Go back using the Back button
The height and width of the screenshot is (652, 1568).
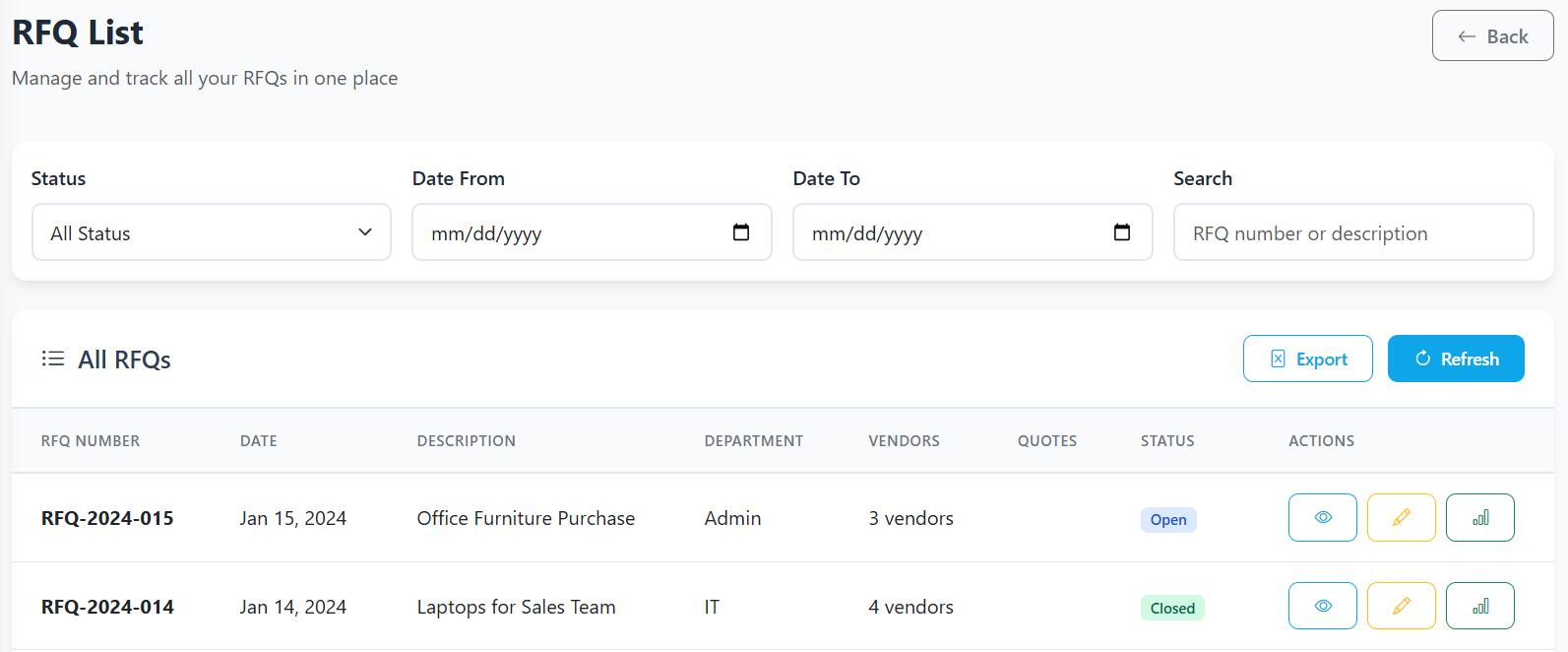pyautogui.click(x=1492, y=36)
